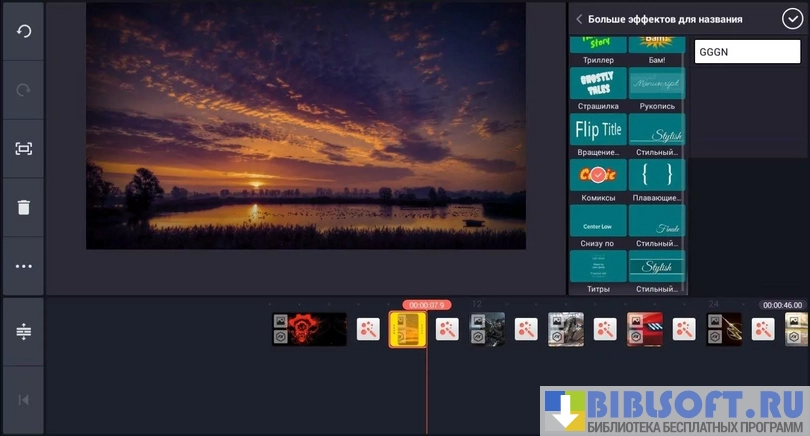Confirm the title effect with the checkmark

[x=792, y=19]
